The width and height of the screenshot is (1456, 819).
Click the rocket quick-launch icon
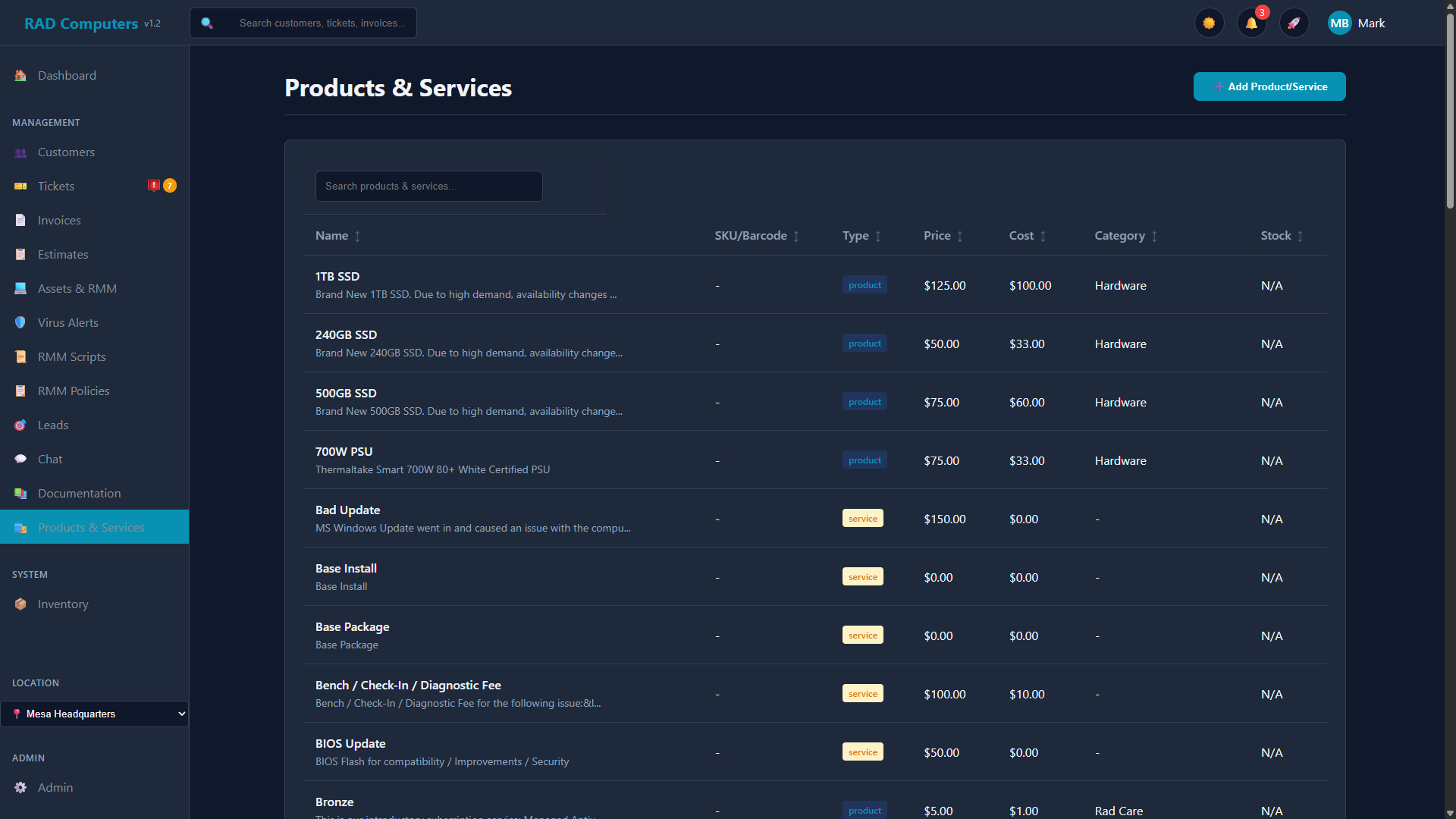point(1294,23)
